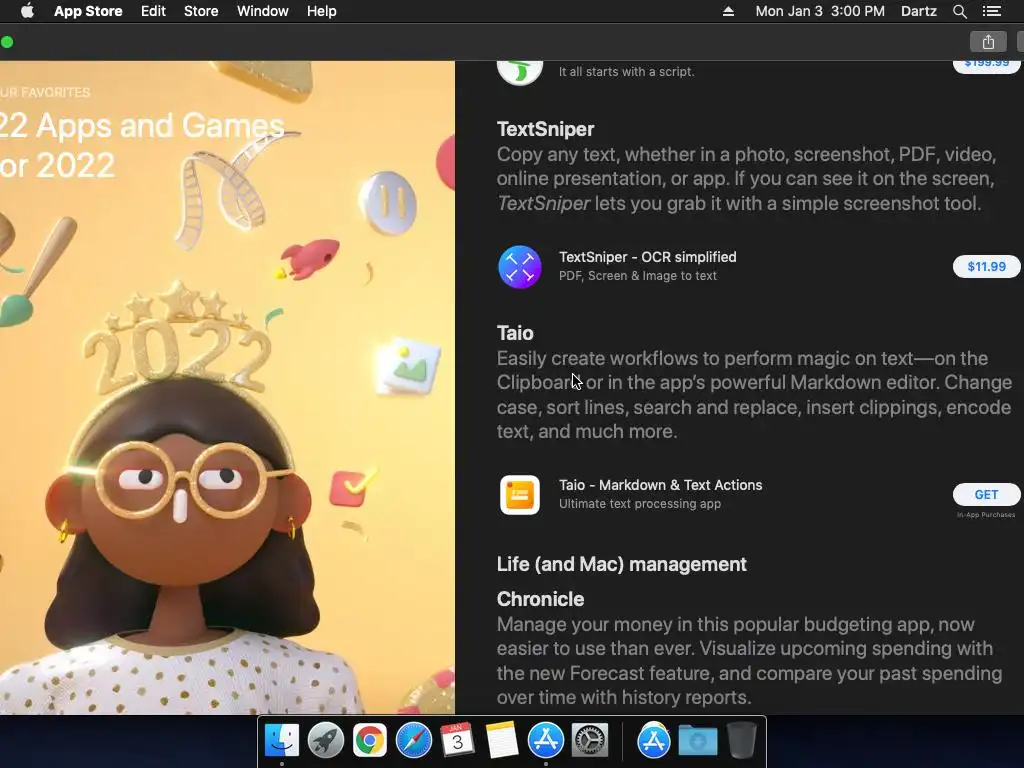Click Life (and Mac) management heading
The image size is (1024, 768).
[622, 564]
